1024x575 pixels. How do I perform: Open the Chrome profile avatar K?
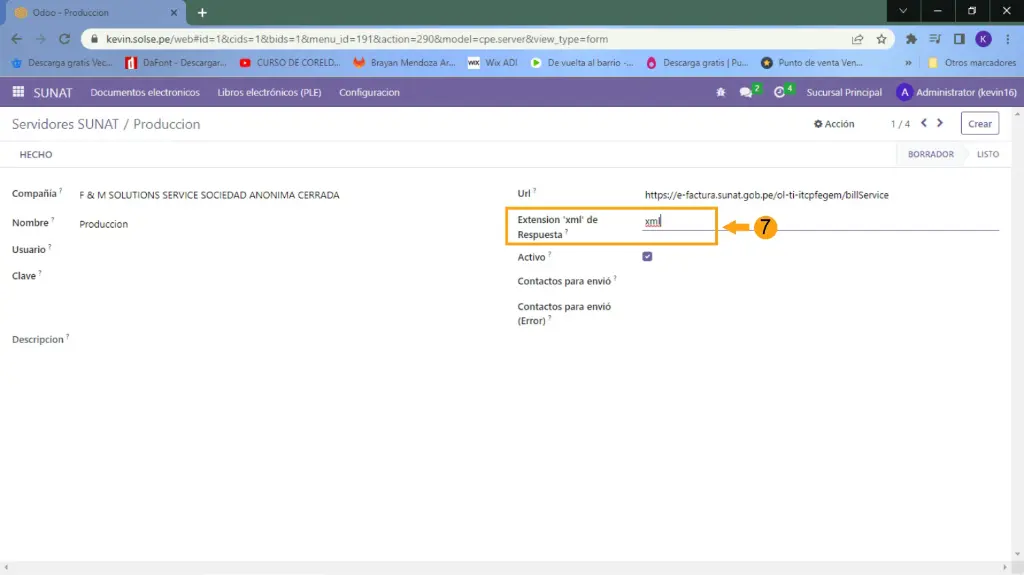click(983, 39)
